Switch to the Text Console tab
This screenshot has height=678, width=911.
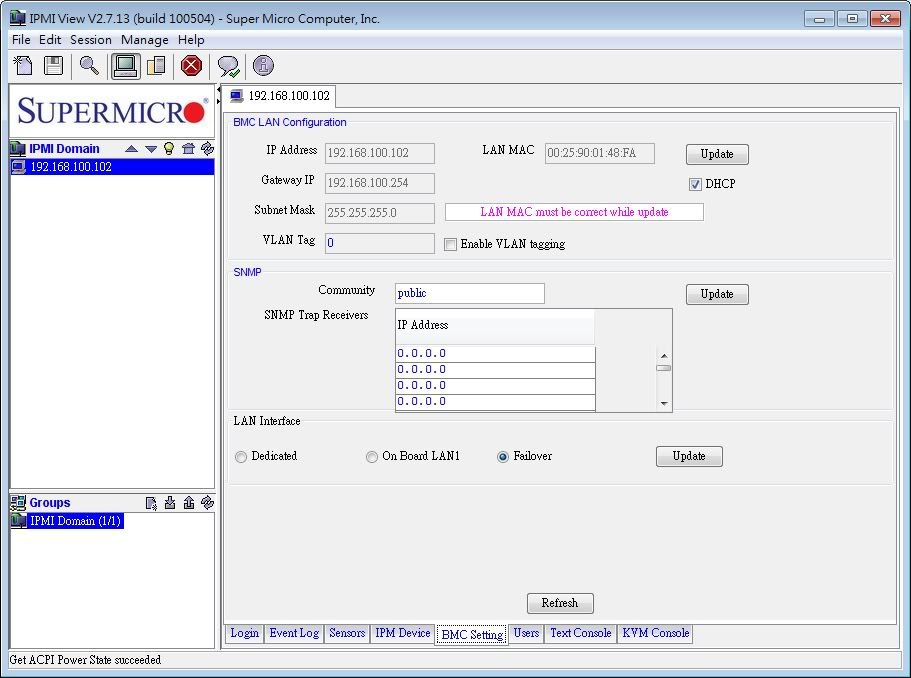tap(580, 633)
